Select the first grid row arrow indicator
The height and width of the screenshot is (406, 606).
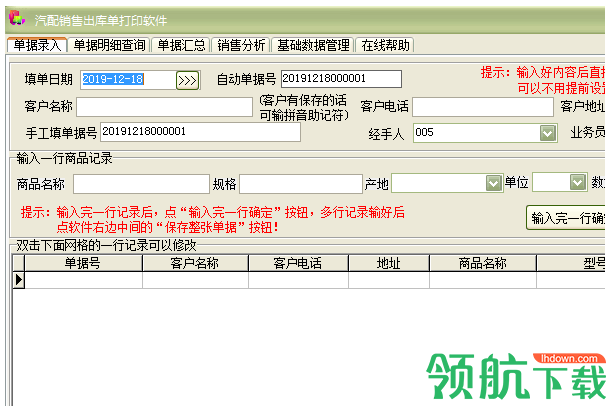pos(19,280)
